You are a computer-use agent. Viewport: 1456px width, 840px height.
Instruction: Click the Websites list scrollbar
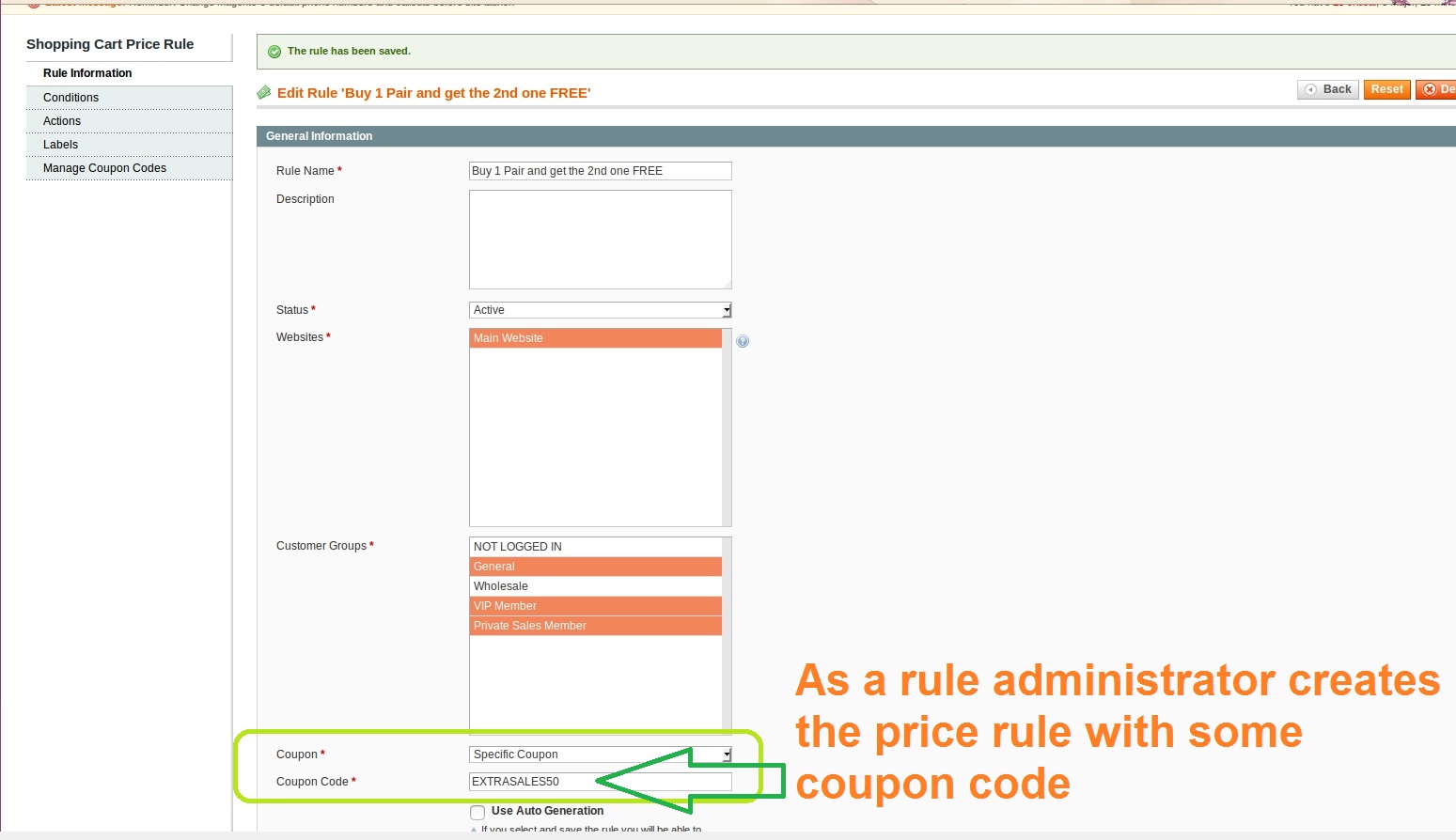[727, 428]
